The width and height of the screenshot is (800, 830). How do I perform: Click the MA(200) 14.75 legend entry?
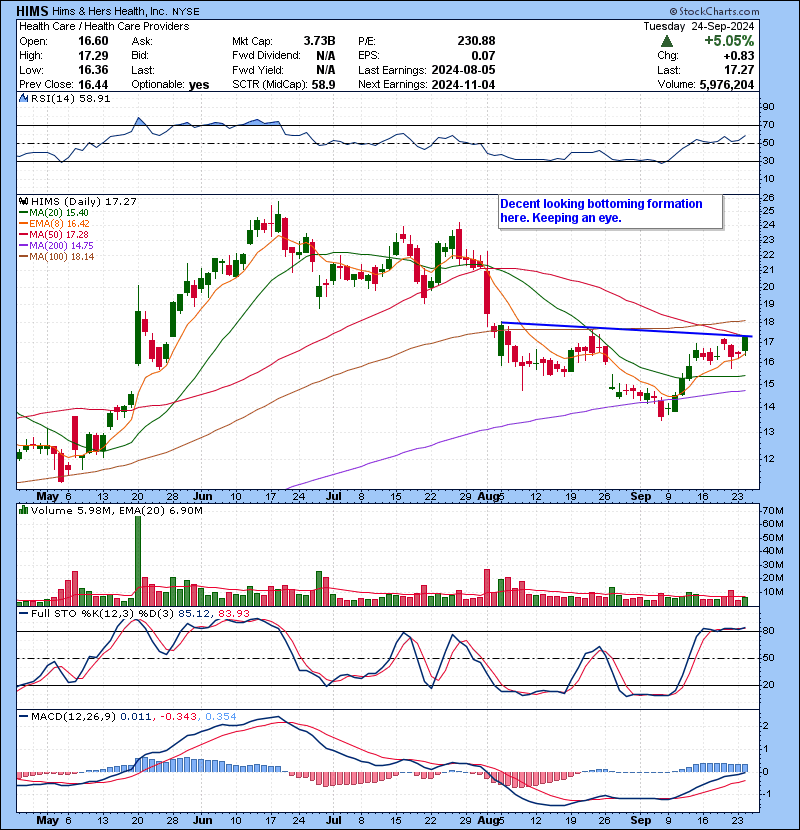tap(56, 246)
